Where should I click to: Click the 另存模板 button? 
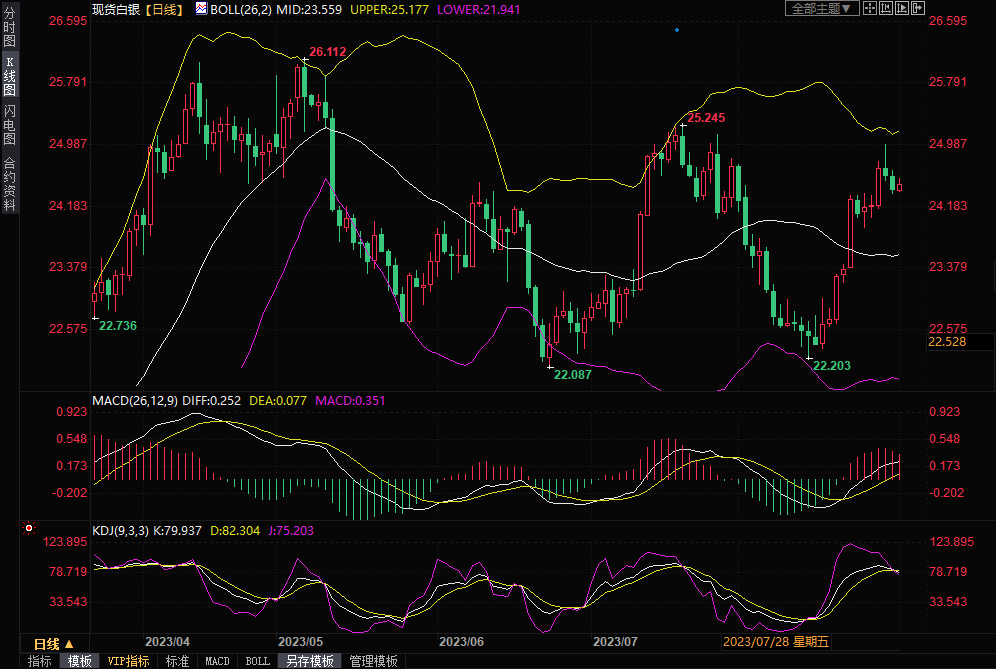coord(309,661)
